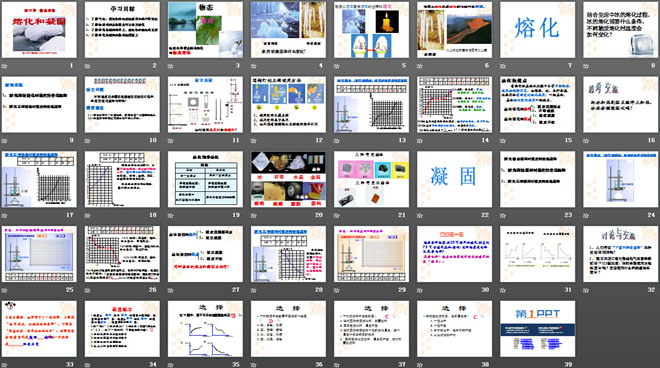Viewport: 660px width, 368px height.
Task: Click the star icon under slide 20
Action: (x=254, y=216)
